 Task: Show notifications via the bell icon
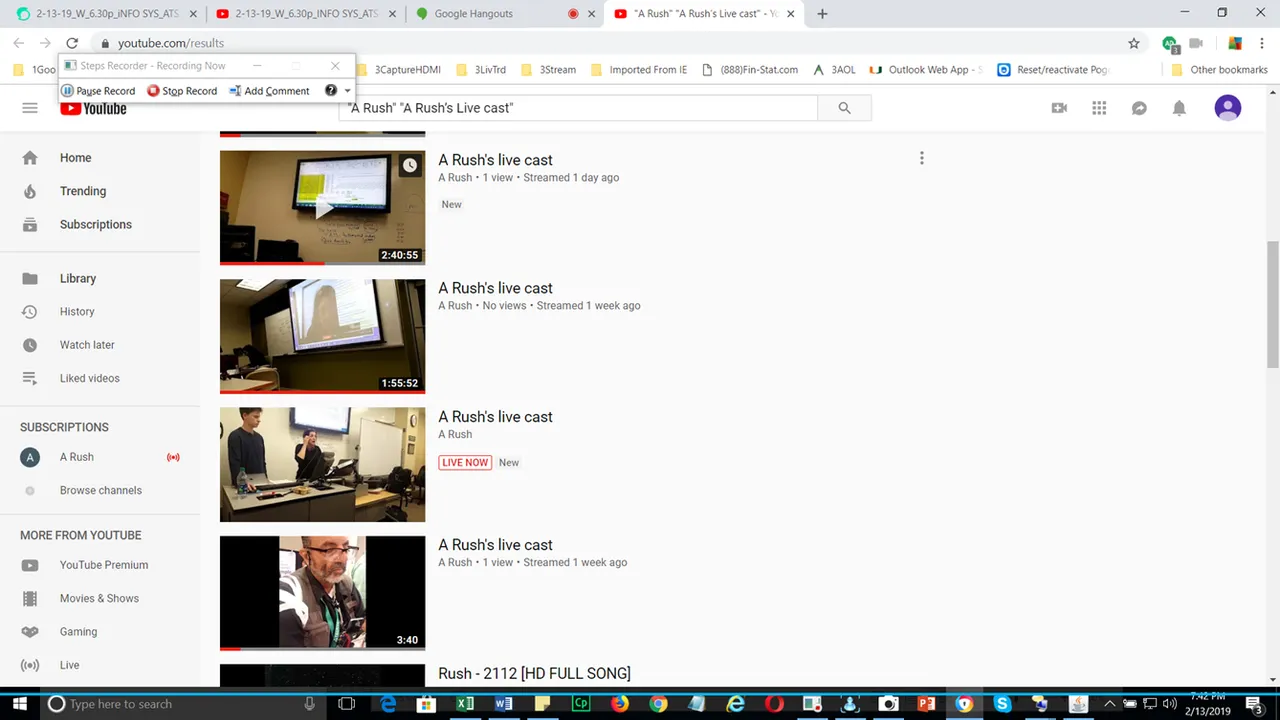tap(1179, 108)
